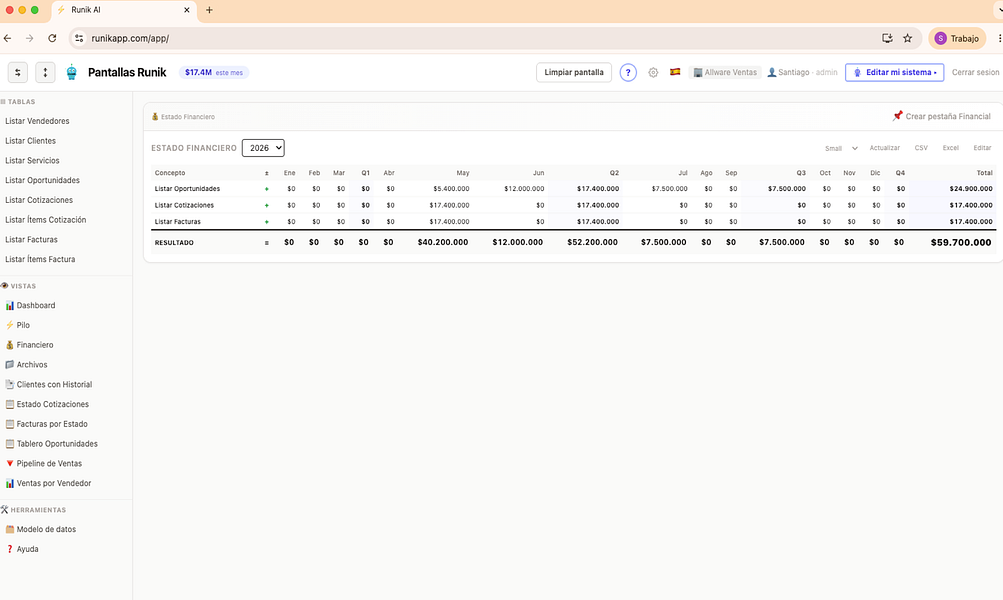Click Crear pestaña Financial pin link
This screenshot has width=1003, height=600.
coord(941,116)
